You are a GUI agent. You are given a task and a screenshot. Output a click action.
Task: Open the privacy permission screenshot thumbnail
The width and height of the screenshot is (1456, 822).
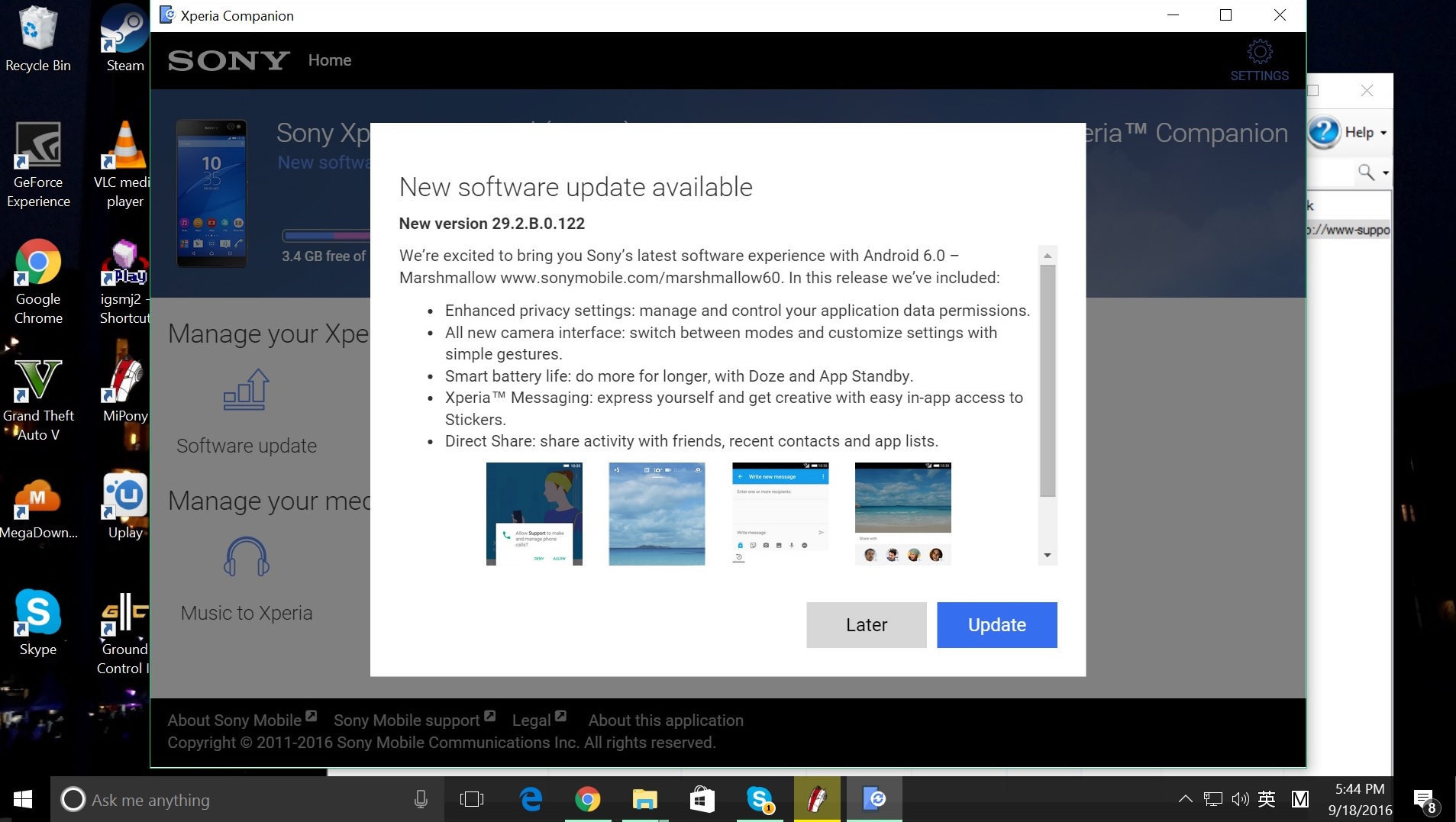click(534, 514)
